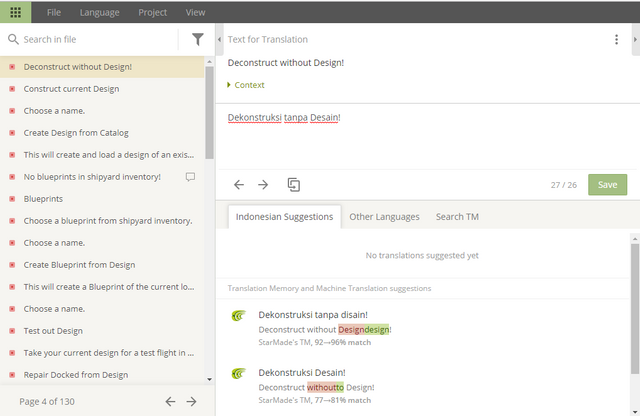
Task: Switch to Search TM tab
Action: pyautogui.click(x=457, y=217)
